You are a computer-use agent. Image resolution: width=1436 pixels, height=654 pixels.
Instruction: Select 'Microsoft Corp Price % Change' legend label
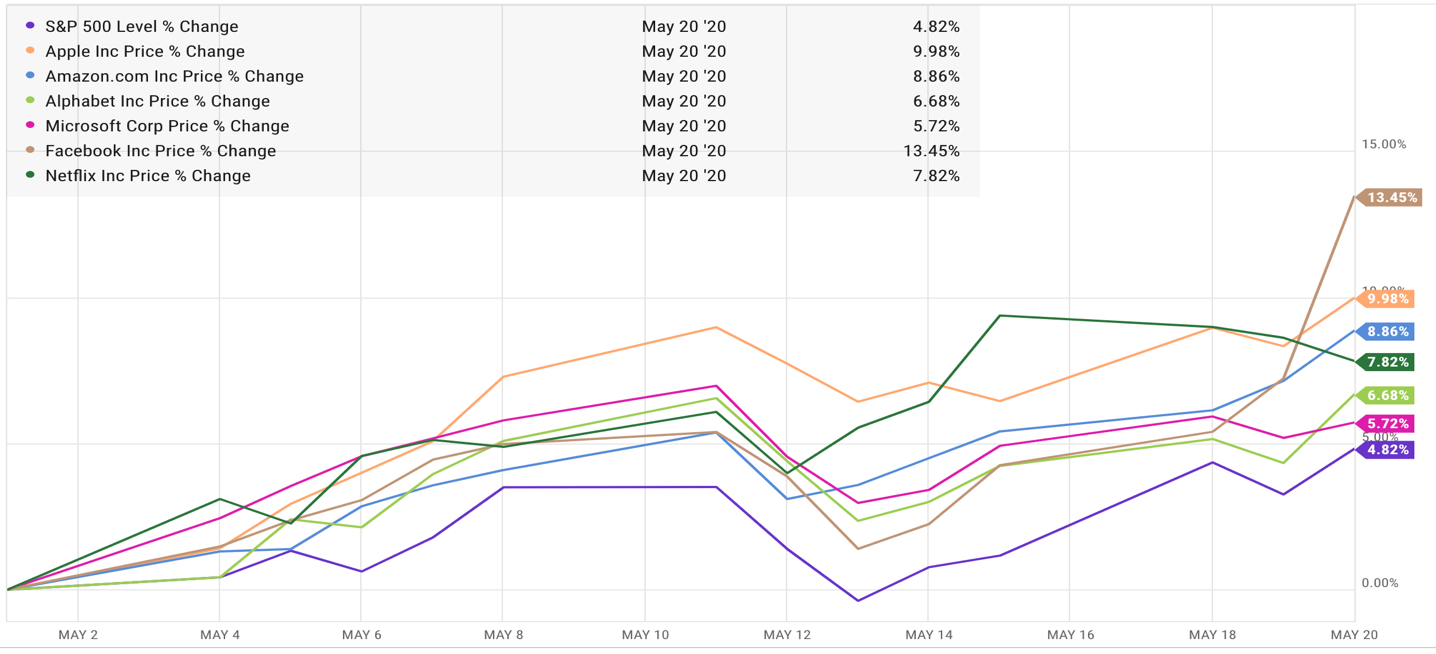pos(167,127)
